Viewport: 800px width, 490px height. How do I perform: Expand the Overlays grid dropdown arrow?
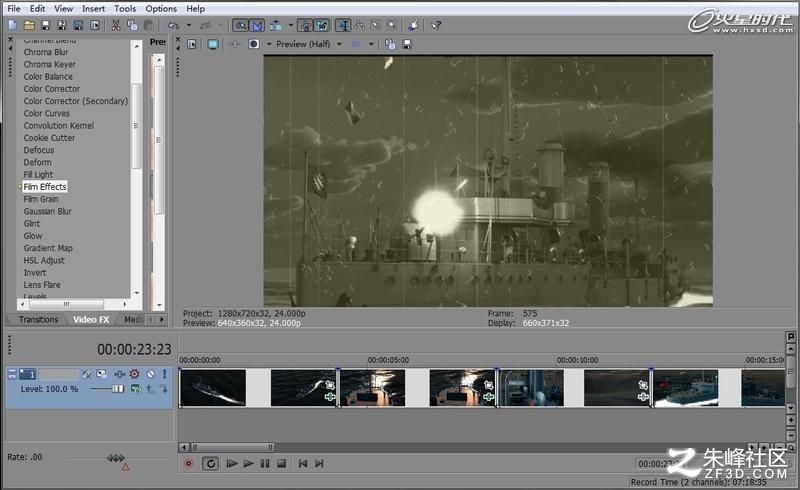tap(371, 44)
